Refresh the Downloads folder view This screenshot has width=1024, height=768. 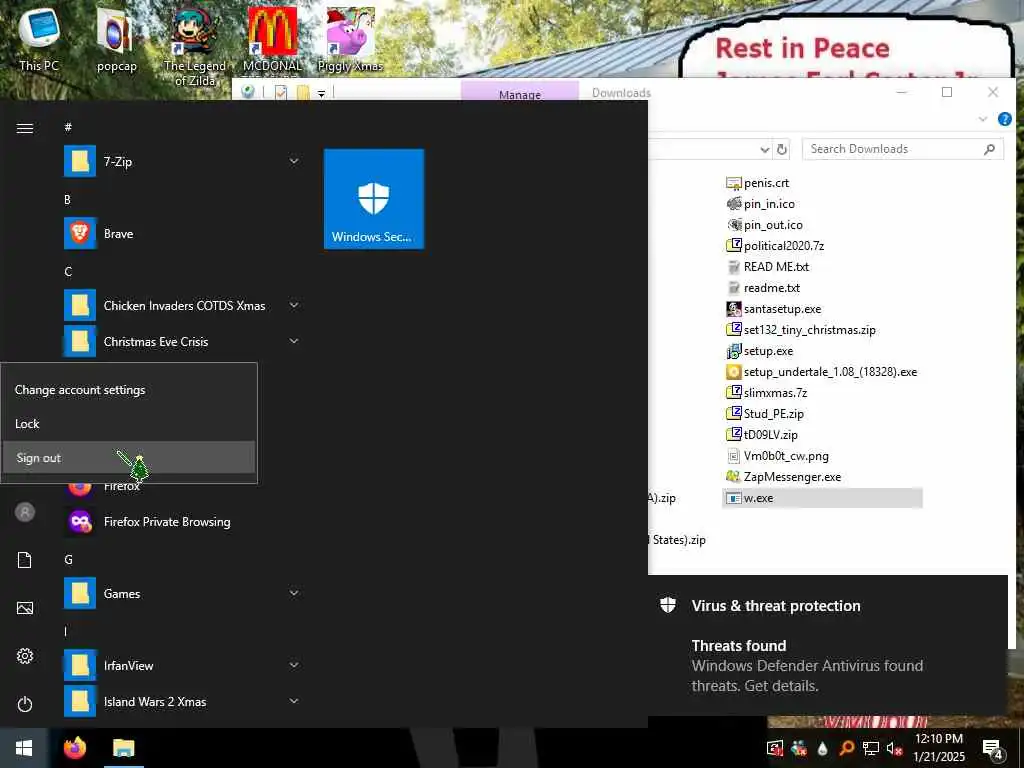pos(782,150)
